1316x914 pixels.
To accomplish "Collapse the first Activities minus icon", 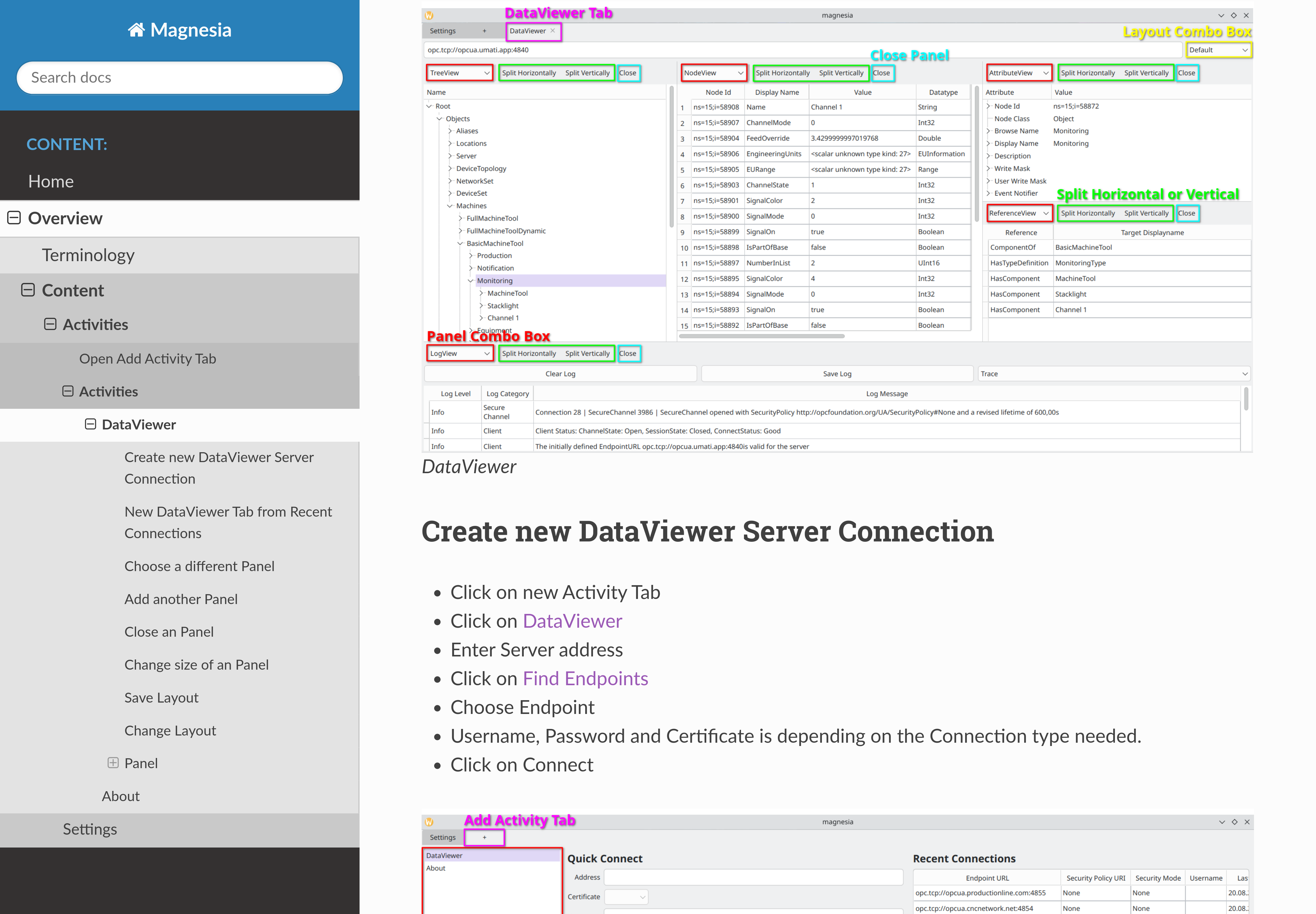I will pos(50,325).
